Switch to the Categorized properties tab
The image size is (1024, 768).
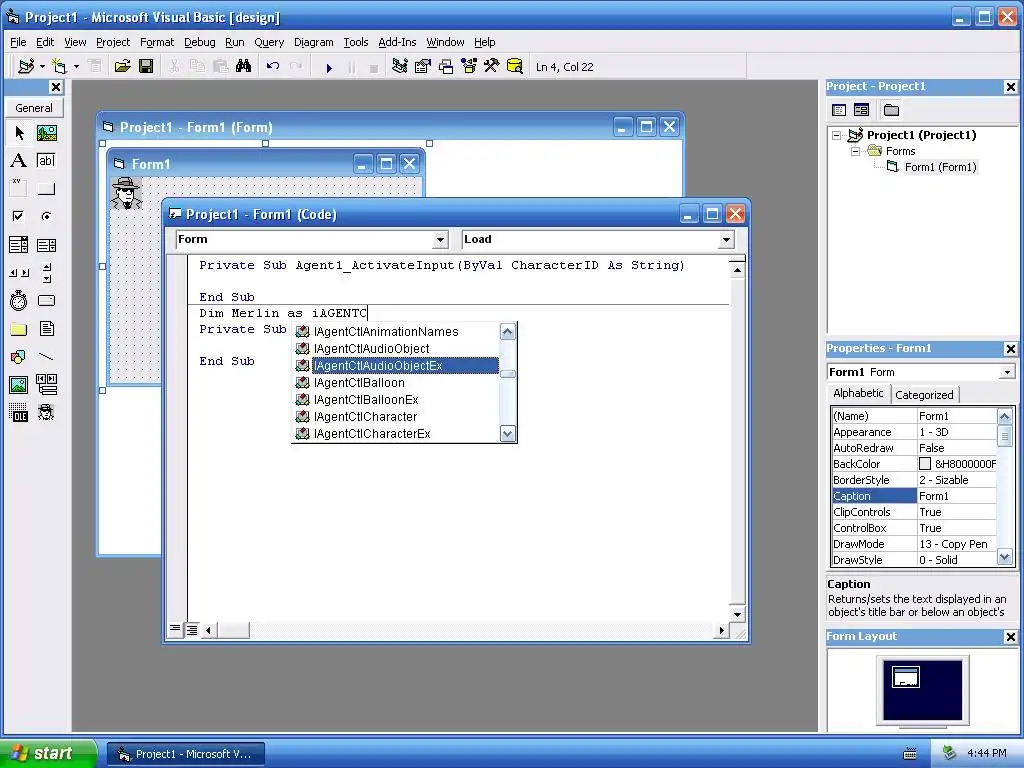point(924,394)
